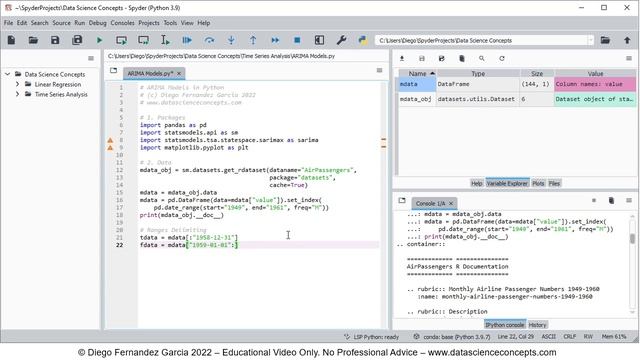Image resolution: width=640 pixels, height=360 pixels.
Task: Open the File menu
Action: coord(9,23)
